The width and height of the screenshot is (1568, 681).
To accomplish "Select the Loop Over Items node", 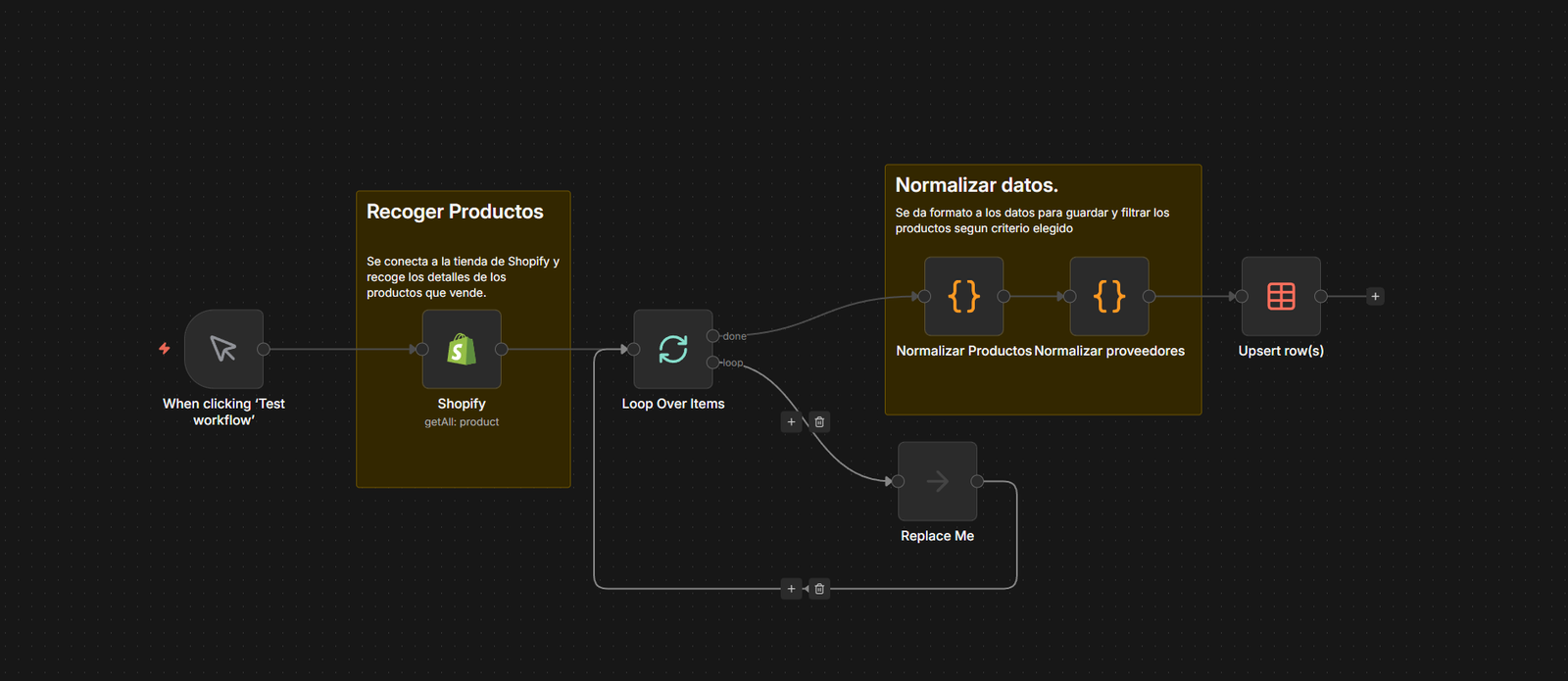I will tap(673, 349).
